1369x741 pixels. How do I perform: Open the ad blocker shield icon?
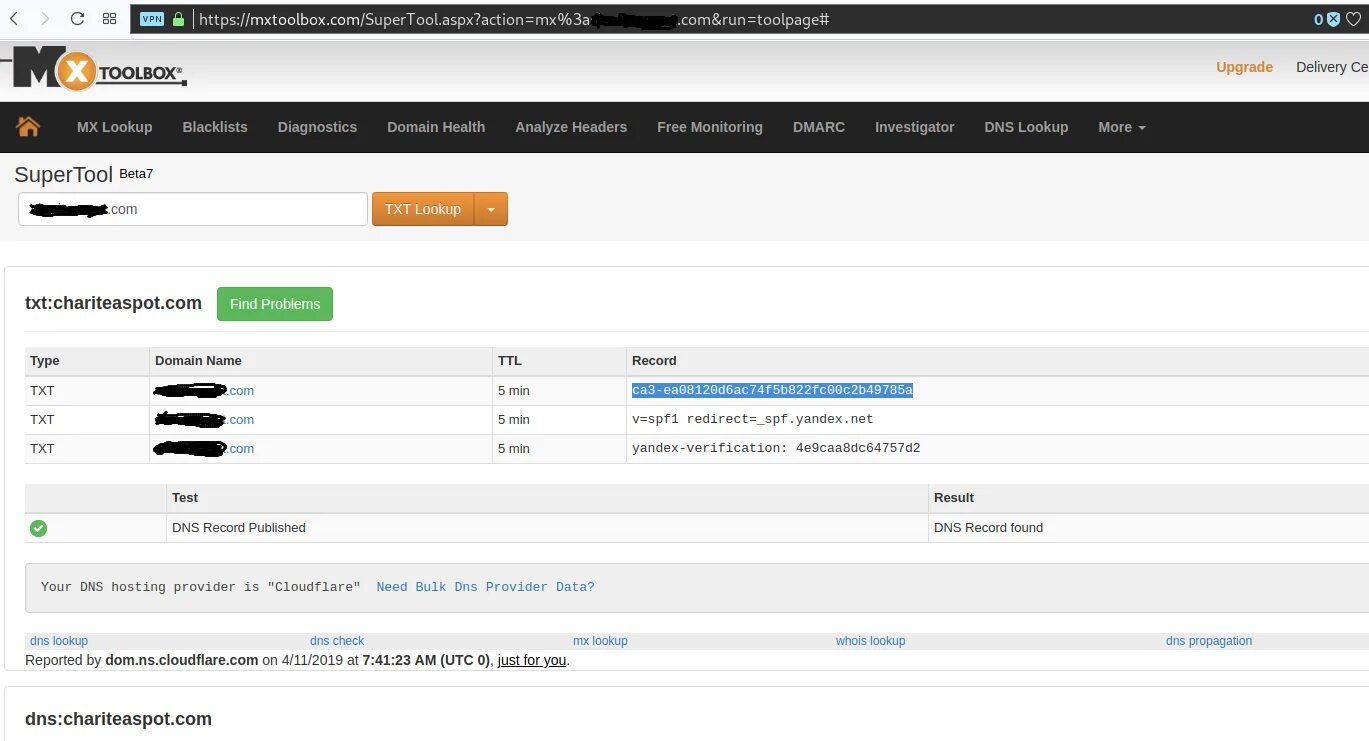(1333, 19)
